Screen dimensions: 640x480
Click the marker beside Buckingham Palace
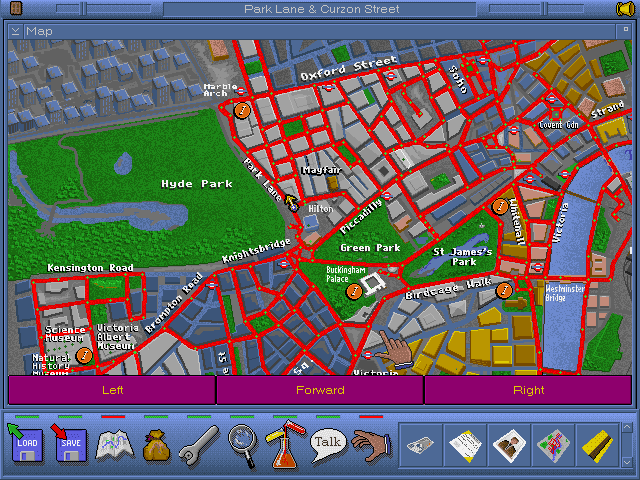(x=354, y=292)
